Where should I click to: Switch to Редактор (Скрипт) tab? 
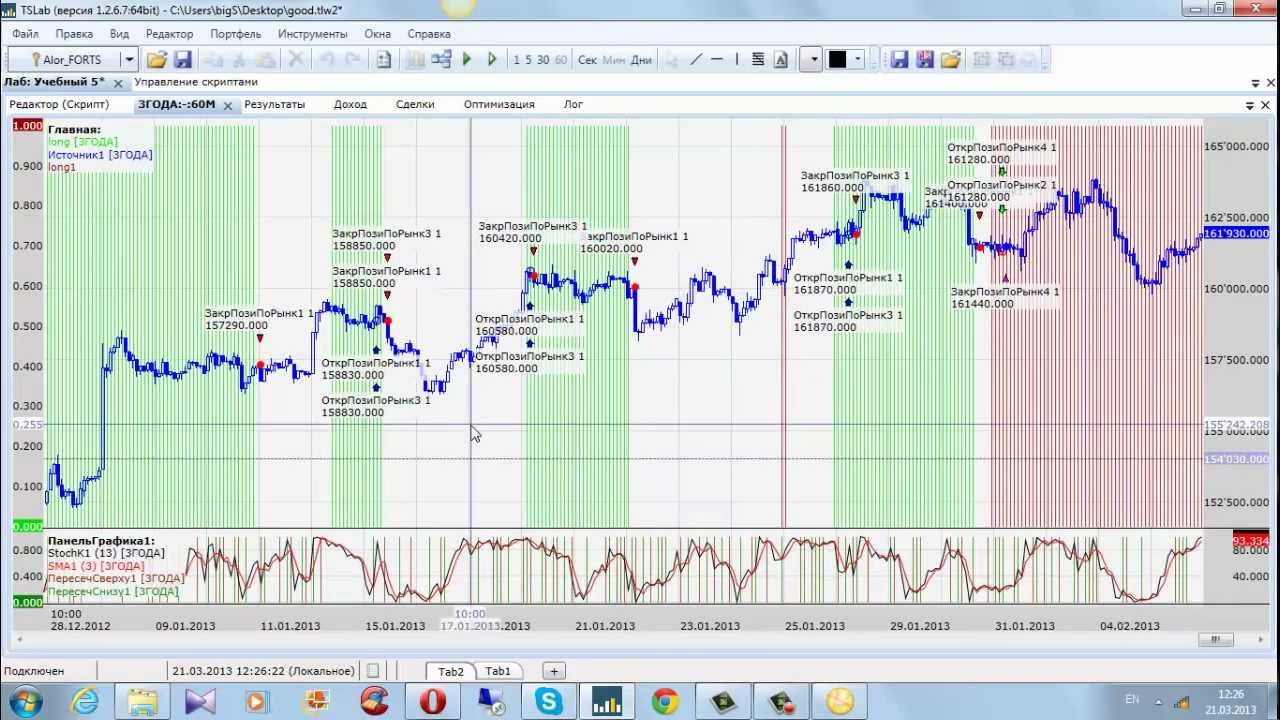tap(59, 104)
